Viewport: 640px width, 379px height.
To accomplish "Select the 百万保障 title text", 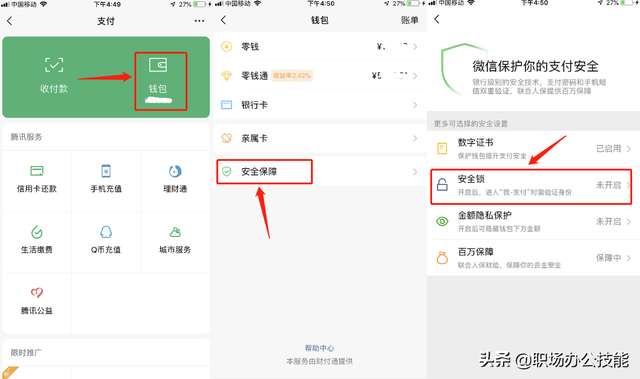I will pyautogui.click(x=476, y=252).
